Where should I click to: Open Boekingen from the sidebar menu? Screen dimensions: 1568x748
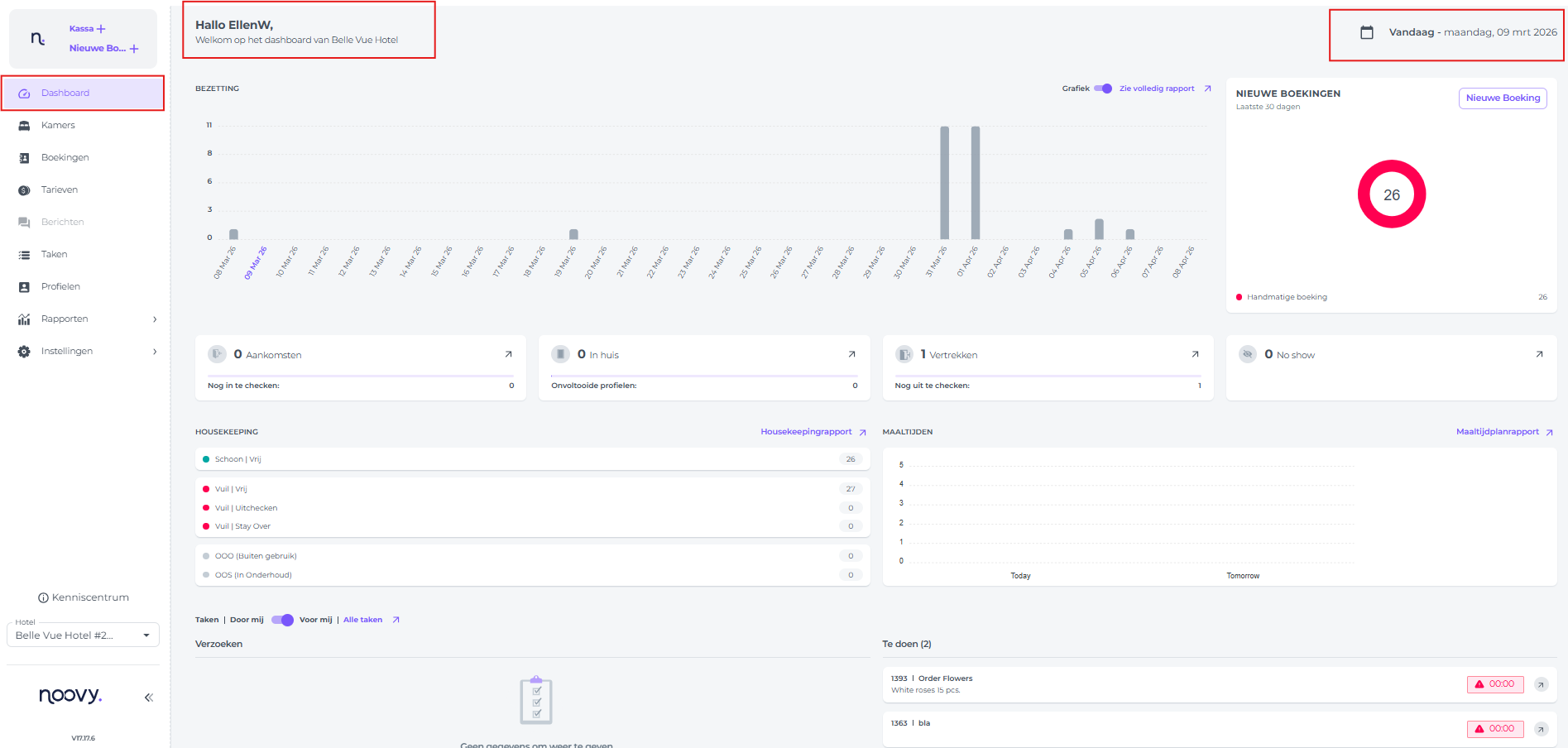pyautogui.click(x=65, y=158)
